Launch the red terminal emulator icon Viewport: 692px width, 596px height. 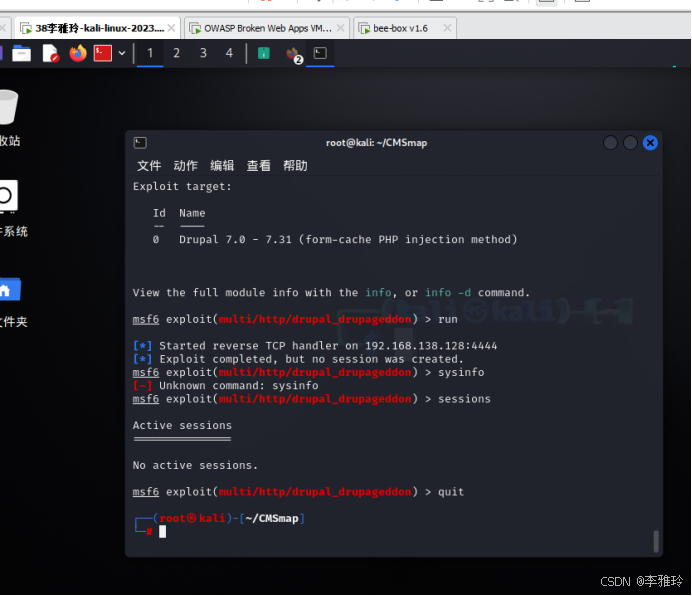(x=102, y=53)
